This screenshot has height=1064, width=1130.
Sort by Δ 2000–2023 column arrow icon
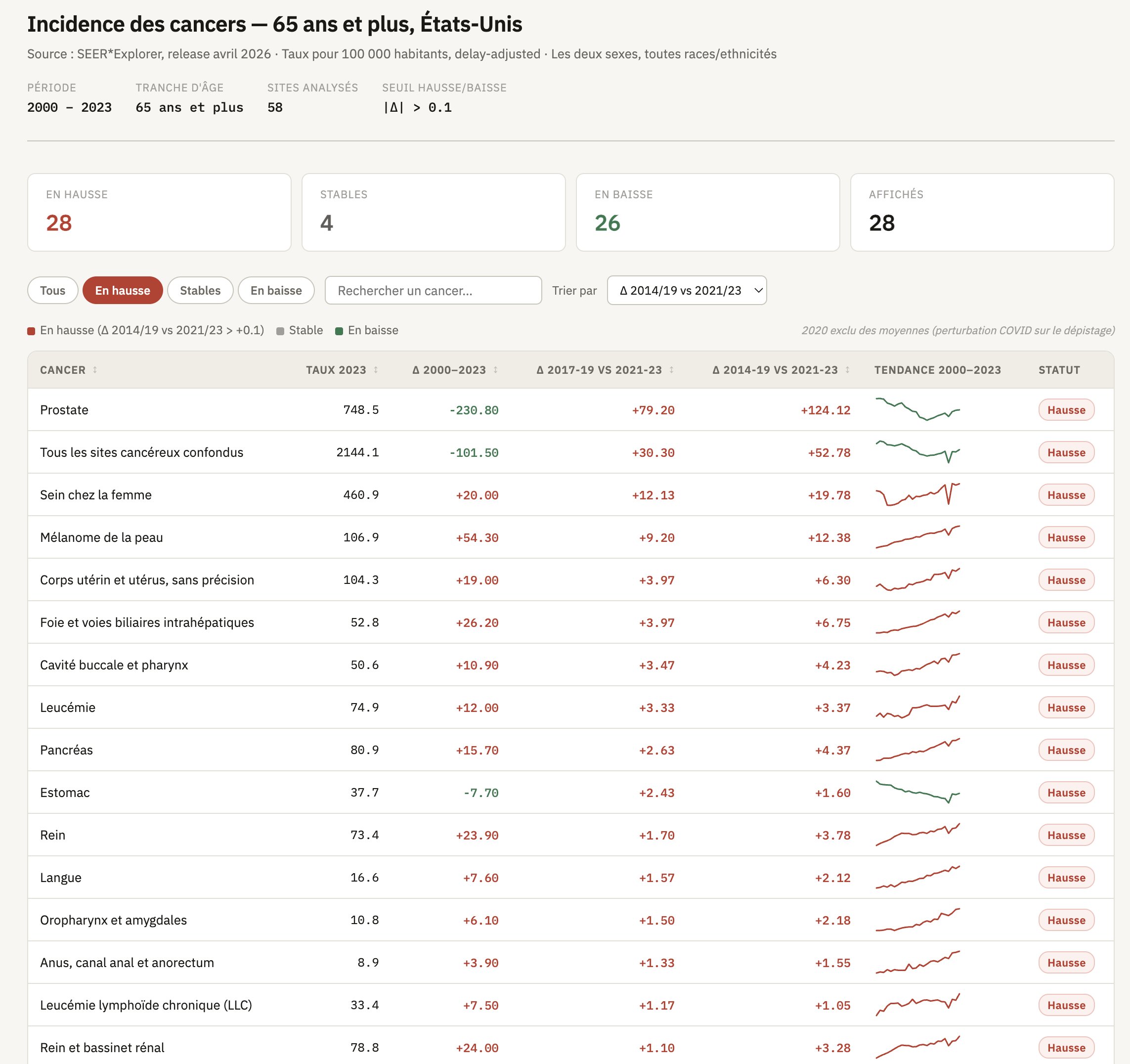click(x=496, y=370)
